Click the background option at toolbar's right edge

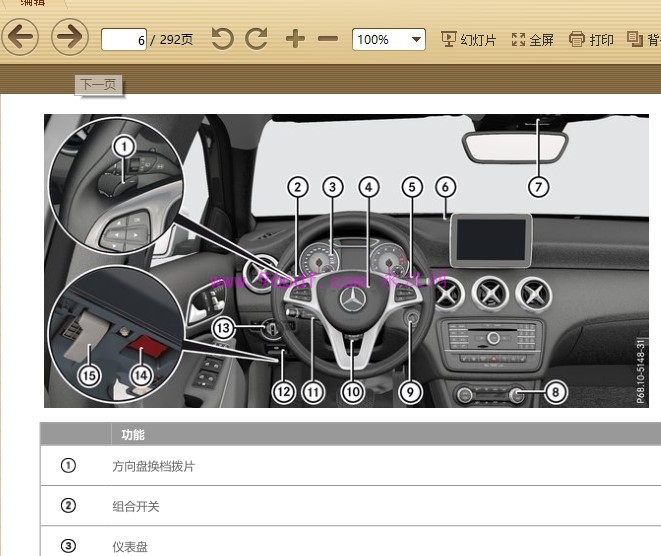coord(643,40)
